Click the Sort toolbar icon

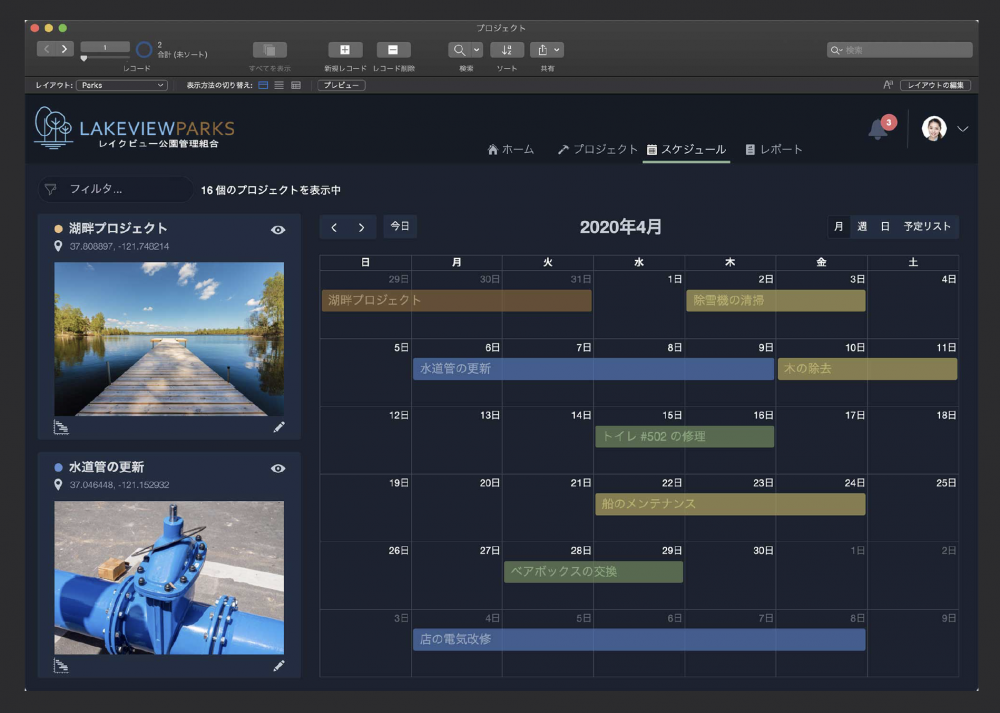tap(507, 50)
